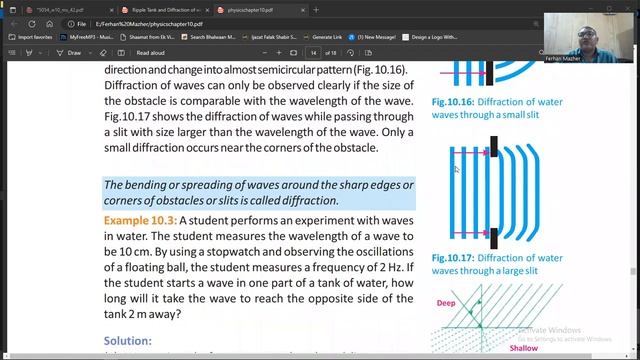Click the Ferhan Mazher webcam video thumbnail

coord(588,38)
